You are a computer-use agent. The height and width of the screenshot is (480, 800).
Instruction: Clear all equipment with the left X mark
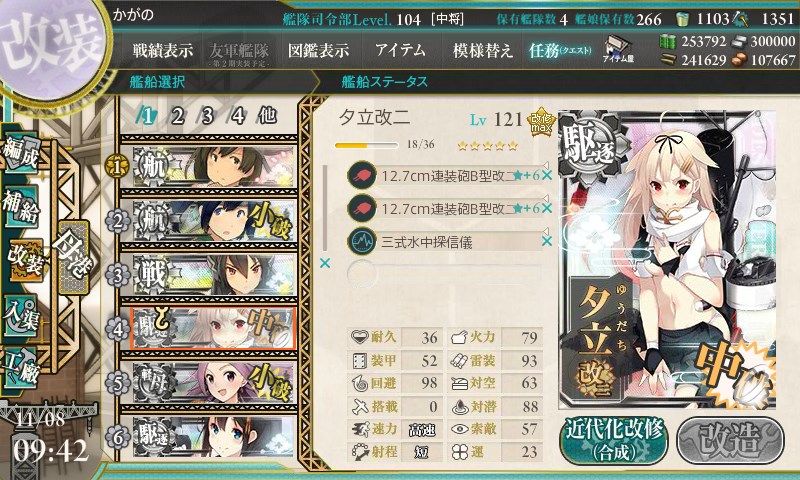324,263
